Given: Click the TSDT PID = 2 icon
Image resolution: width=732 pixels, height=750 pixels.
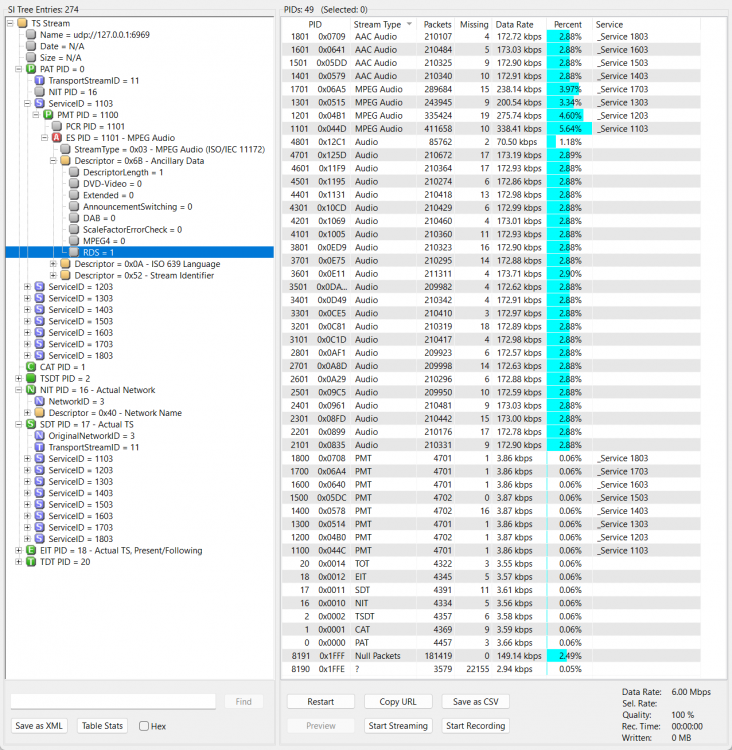Looking at the screenshot, I should pos(30,379).
